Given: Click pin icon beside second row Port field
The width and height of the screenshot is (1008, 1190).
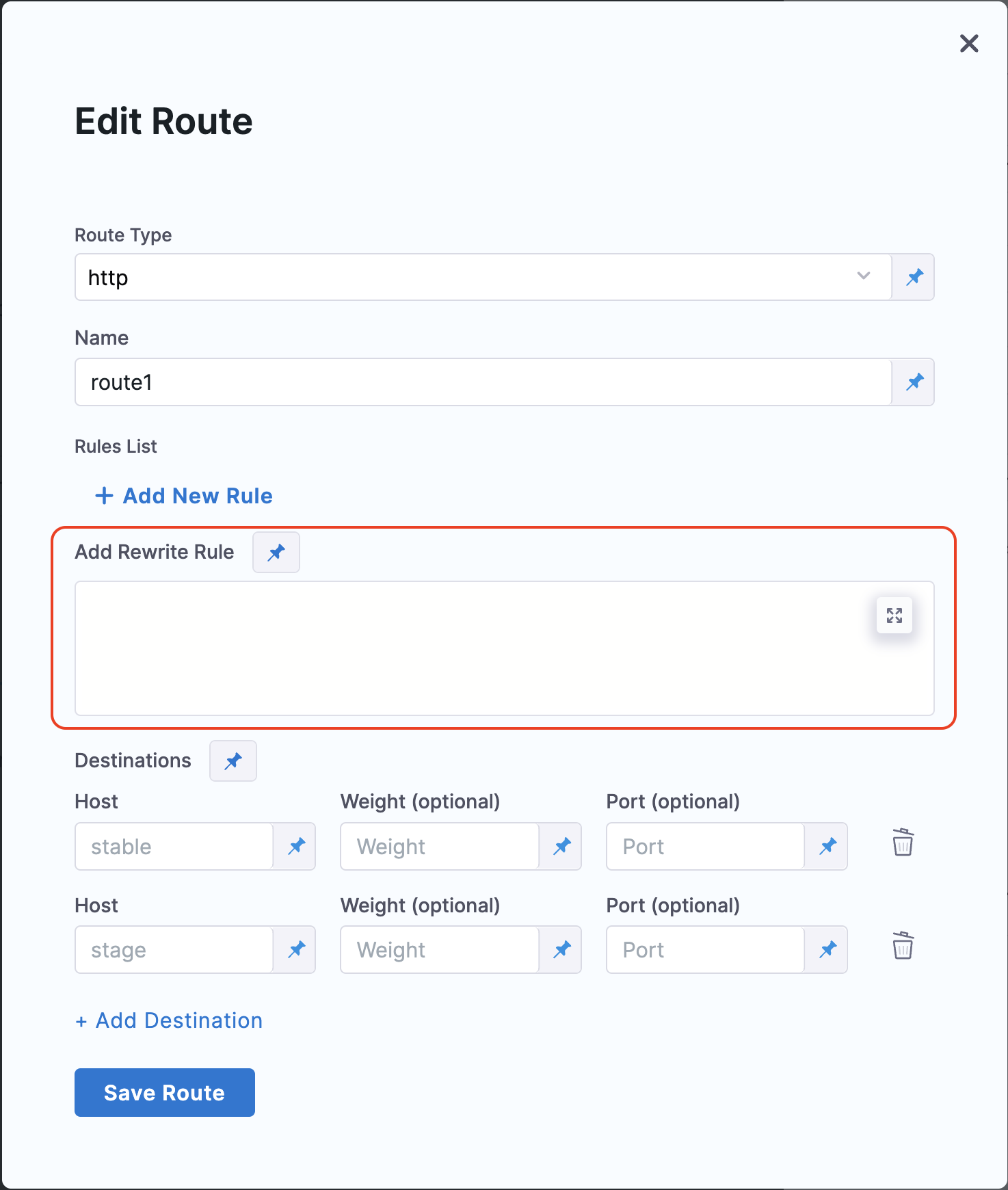Looking at the screenshot, I should tap(828, 950).
